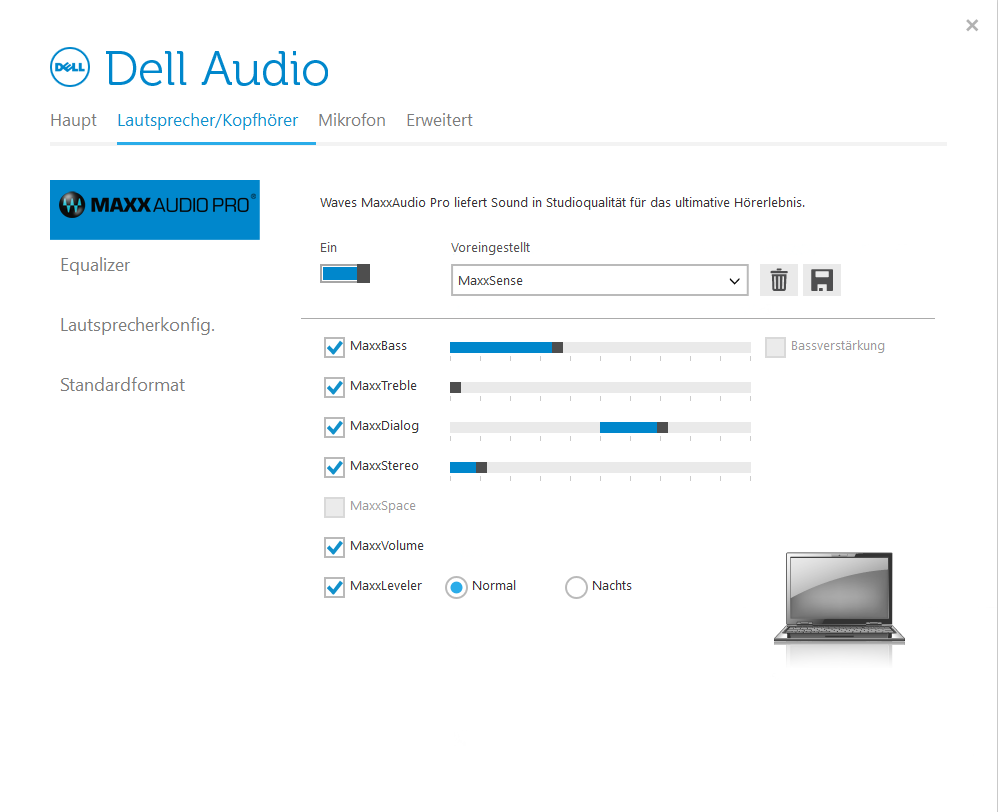Click the floppy disk save preset icon
Image resolution: width=998 pixels, height=812 pixels.
coord(822,280)
